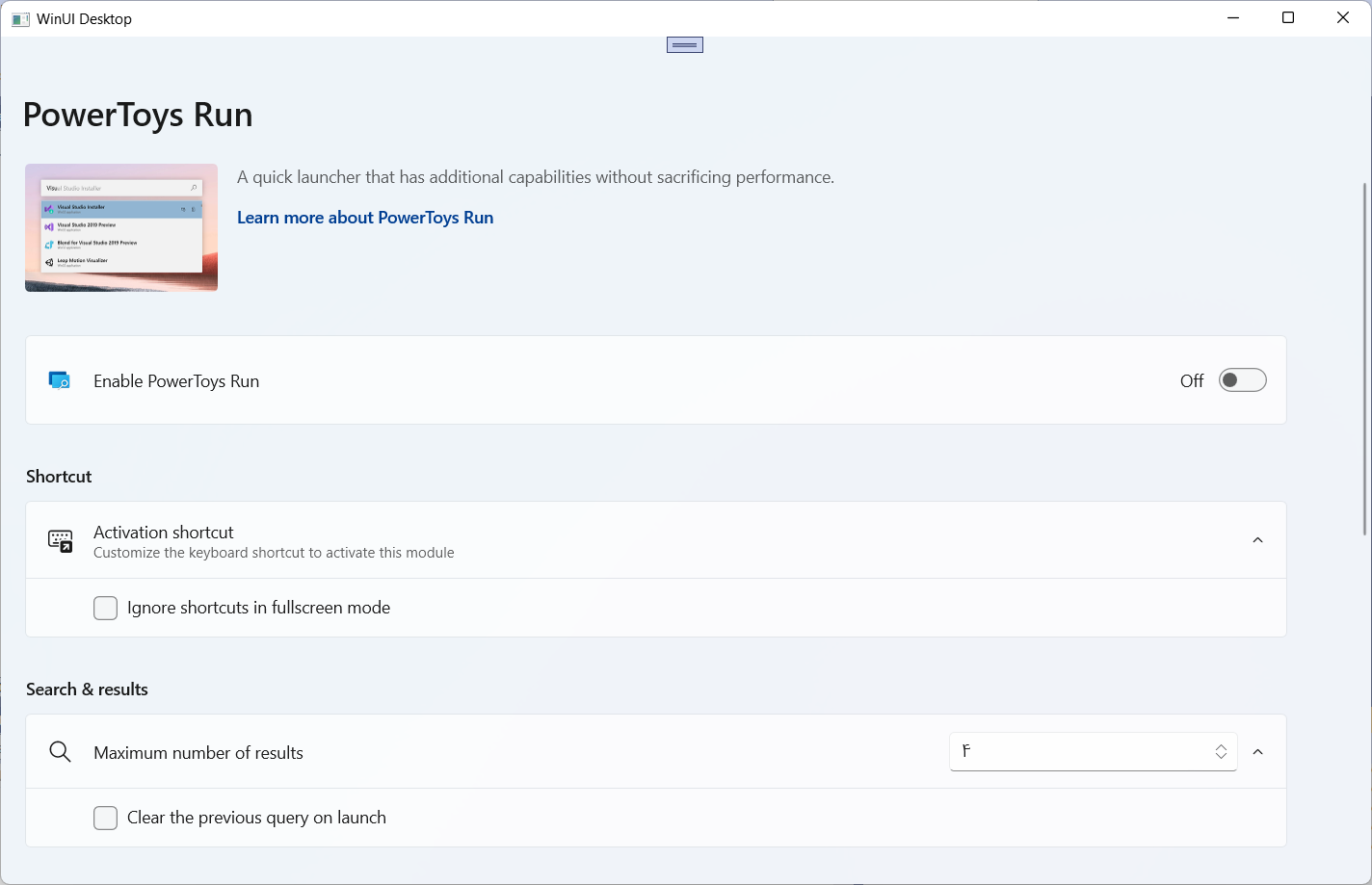
Task: Click the PowerToys Run module icon
Action: (x=60, y=380)
